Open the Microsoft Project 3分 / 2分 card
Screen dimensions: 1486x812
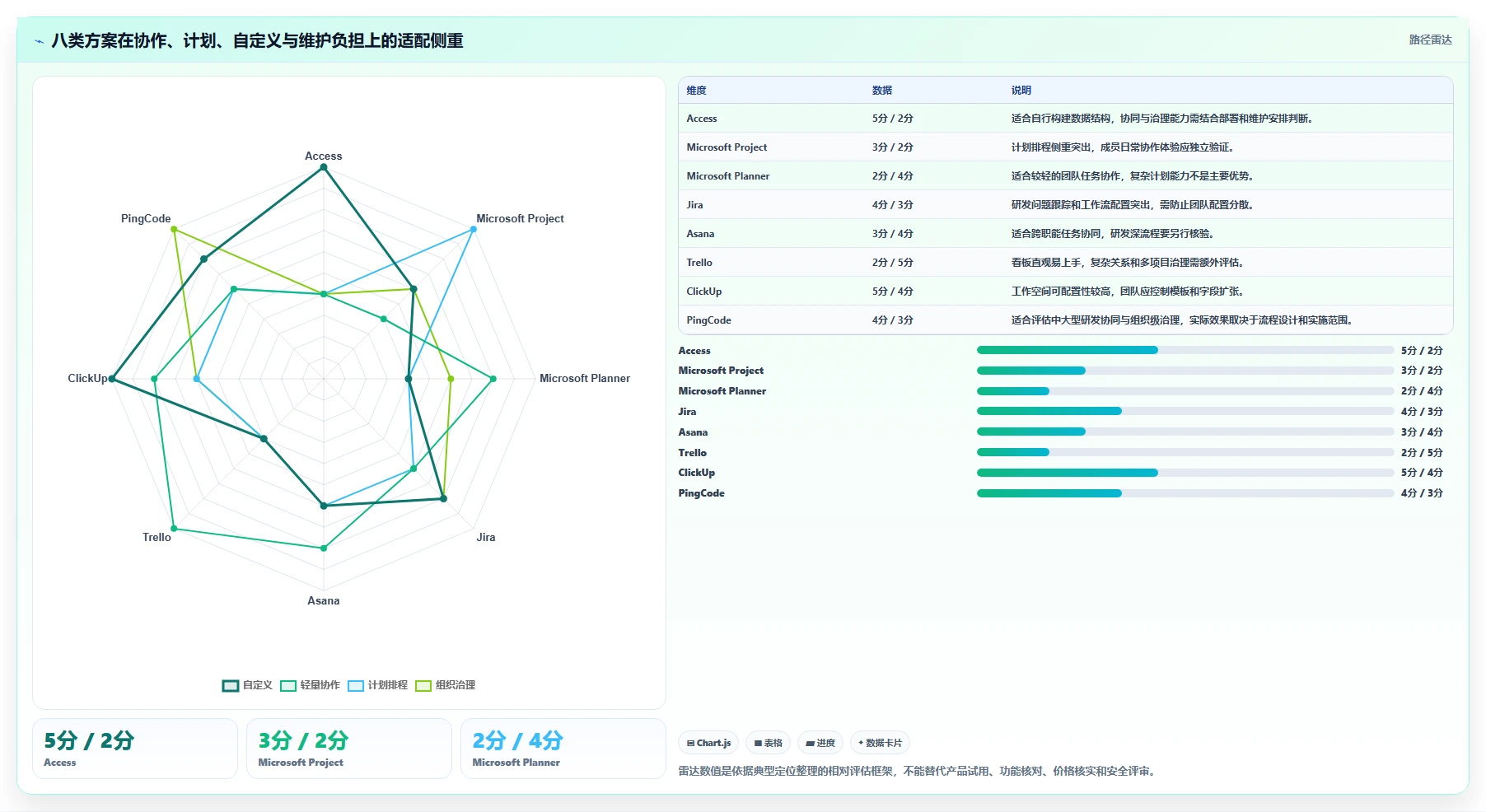349,749
